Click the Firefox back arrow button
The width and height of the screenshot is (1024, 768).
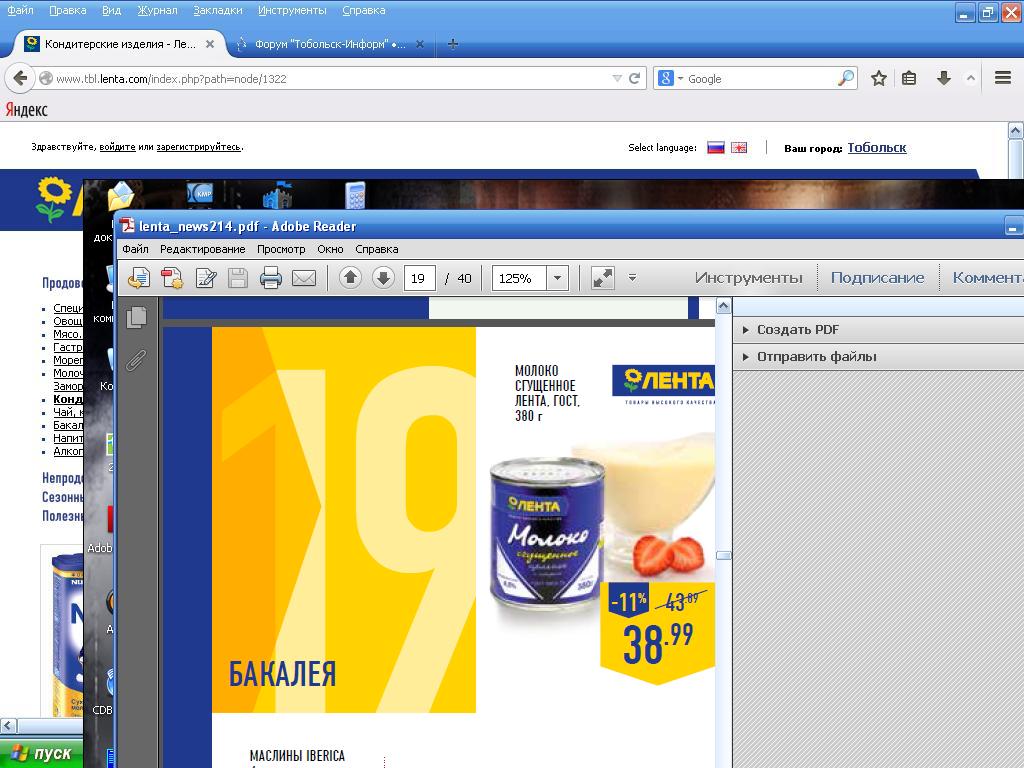[20, 78]
